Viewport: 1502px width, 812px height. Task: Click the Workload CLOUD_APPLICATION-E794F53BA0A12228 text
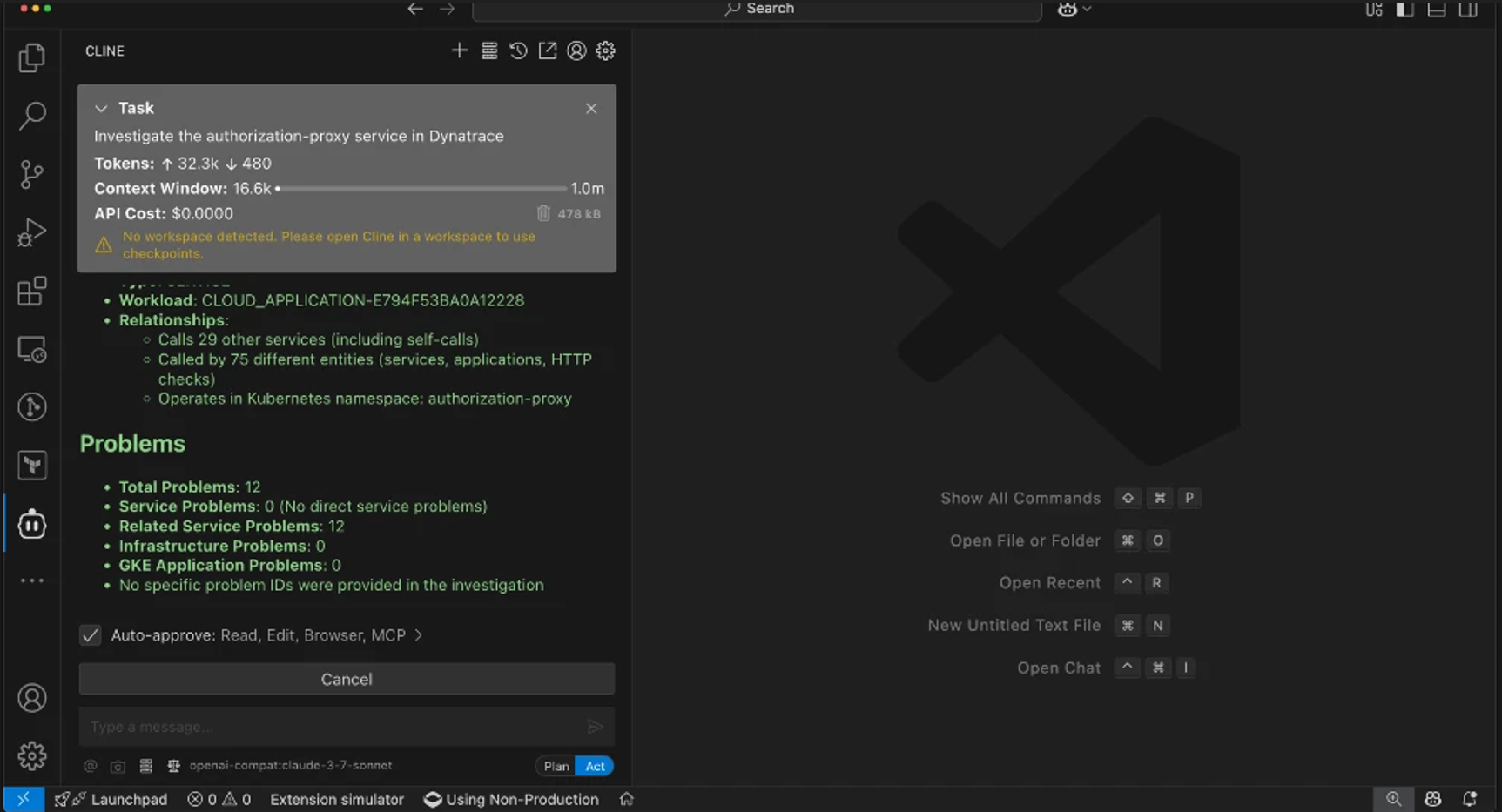click(x=322, y=300)
